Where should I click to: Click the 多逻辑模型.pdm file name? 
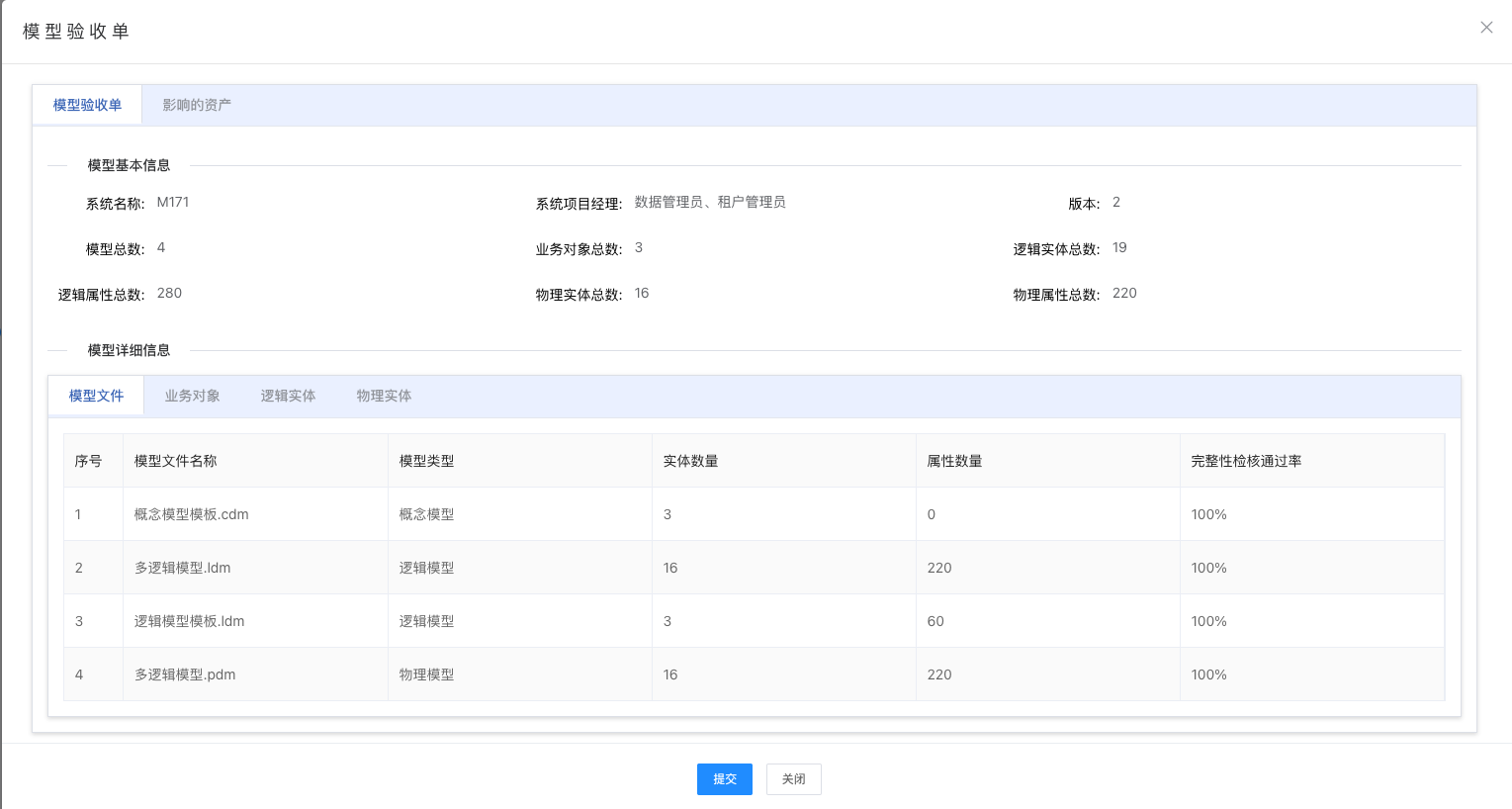click(x=186, y=674)
